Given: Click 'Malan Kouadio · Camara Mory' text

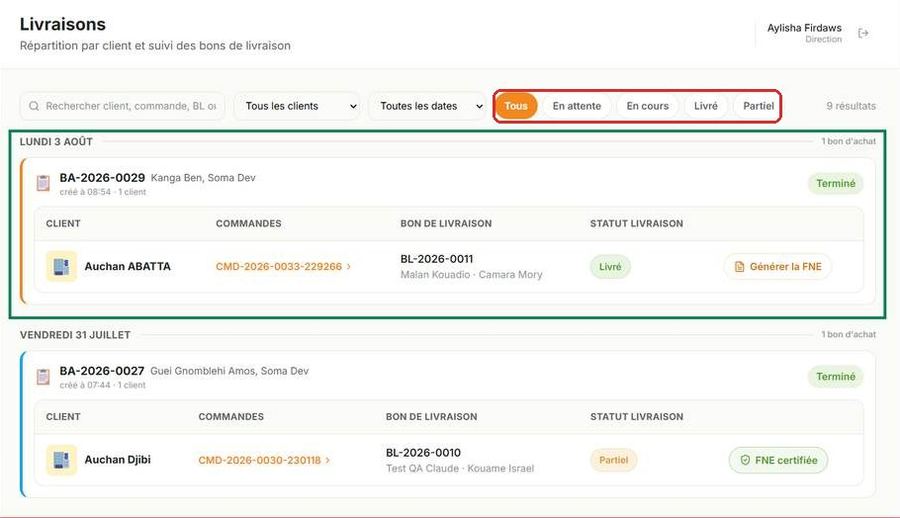Looking at the screenshot, I should [x=471, y=275].
